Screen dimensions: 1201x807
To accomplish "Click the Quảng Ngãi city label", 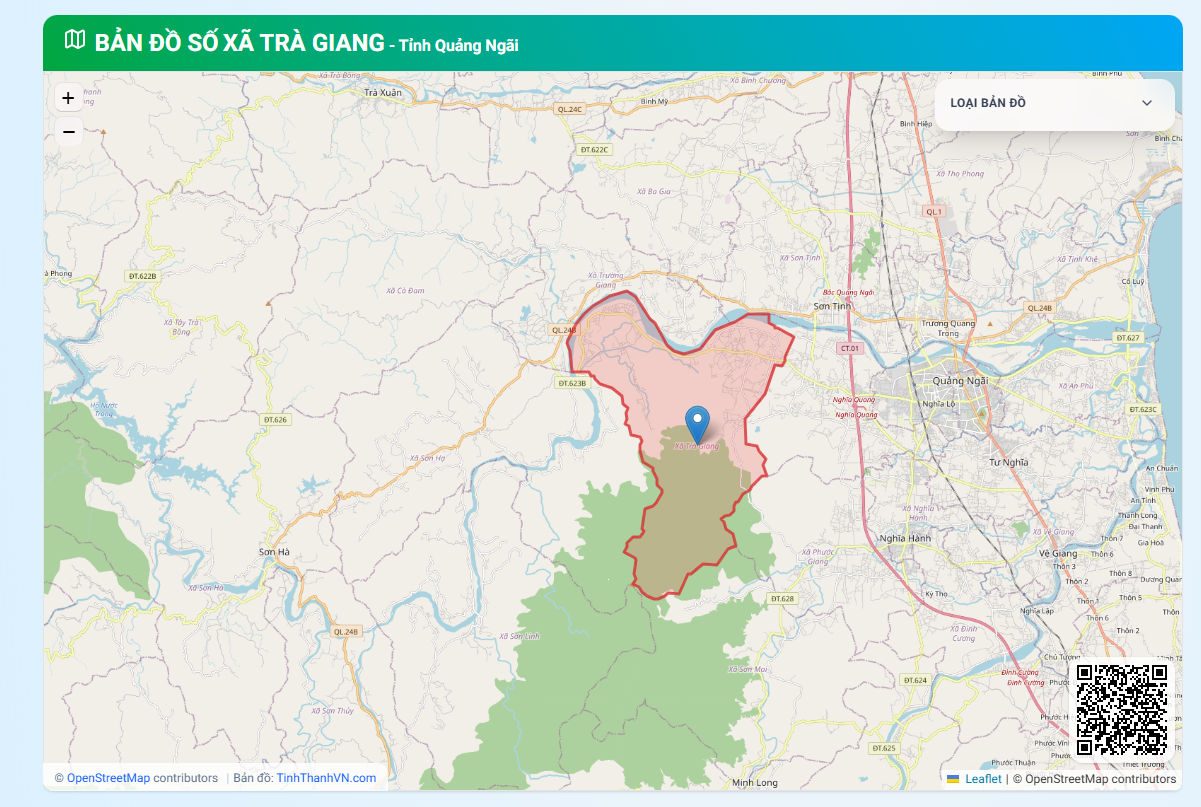I will tap(960, 381).
